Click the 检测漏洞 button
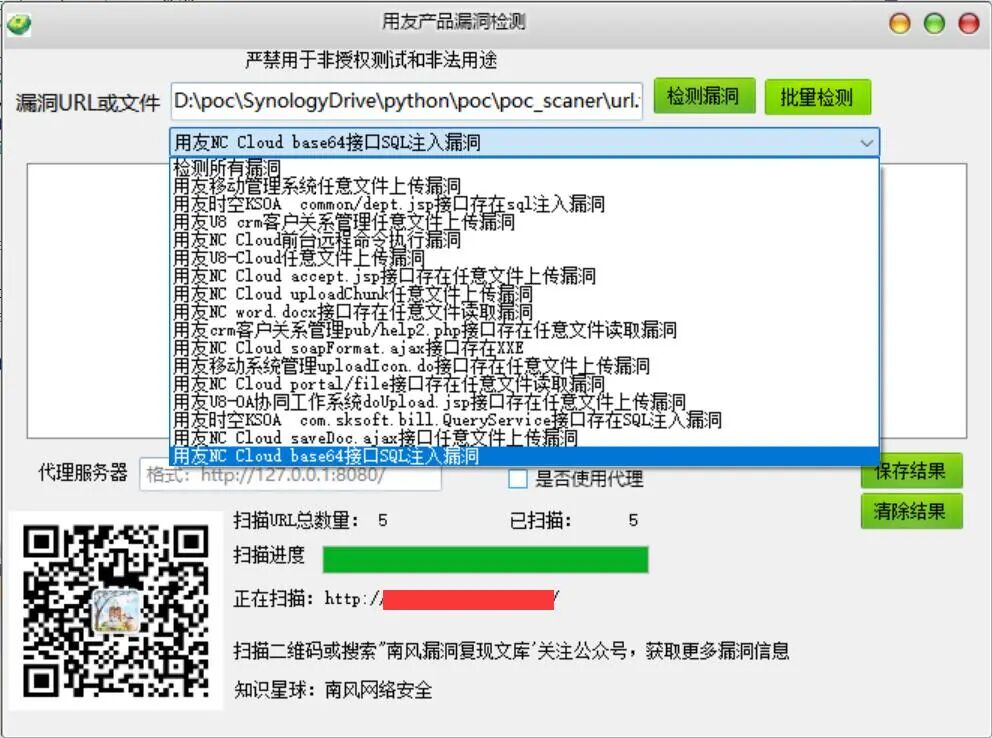 tap(704, 96)
